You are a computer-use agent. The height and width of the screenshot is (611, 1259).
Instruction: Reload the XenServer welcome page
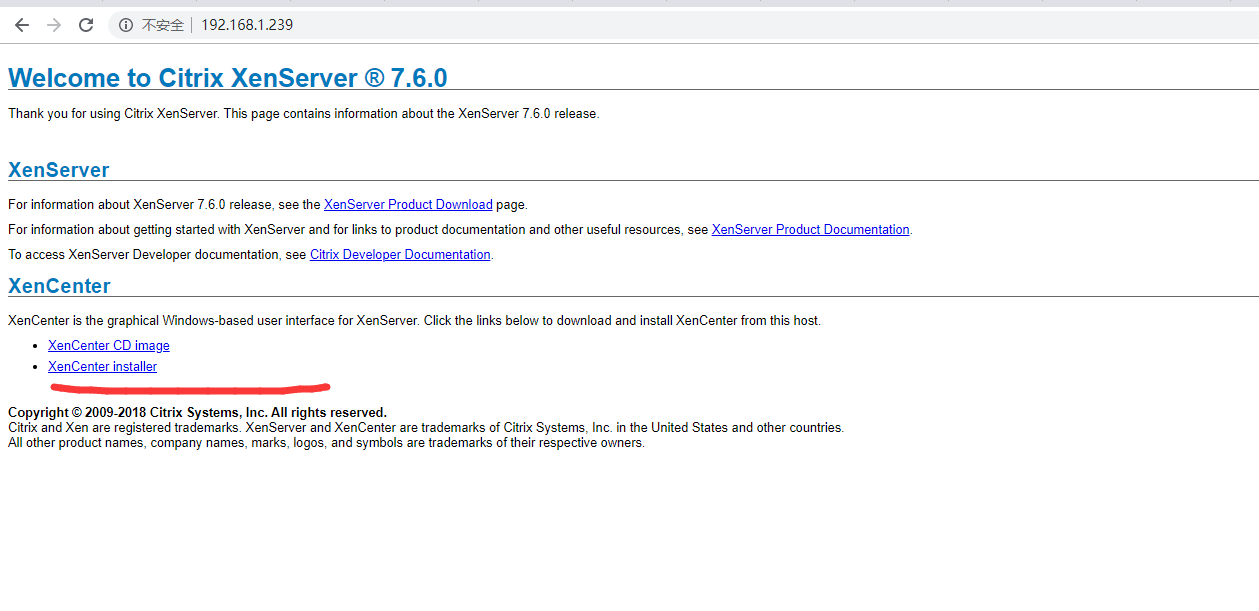click(x=86, y=25)
